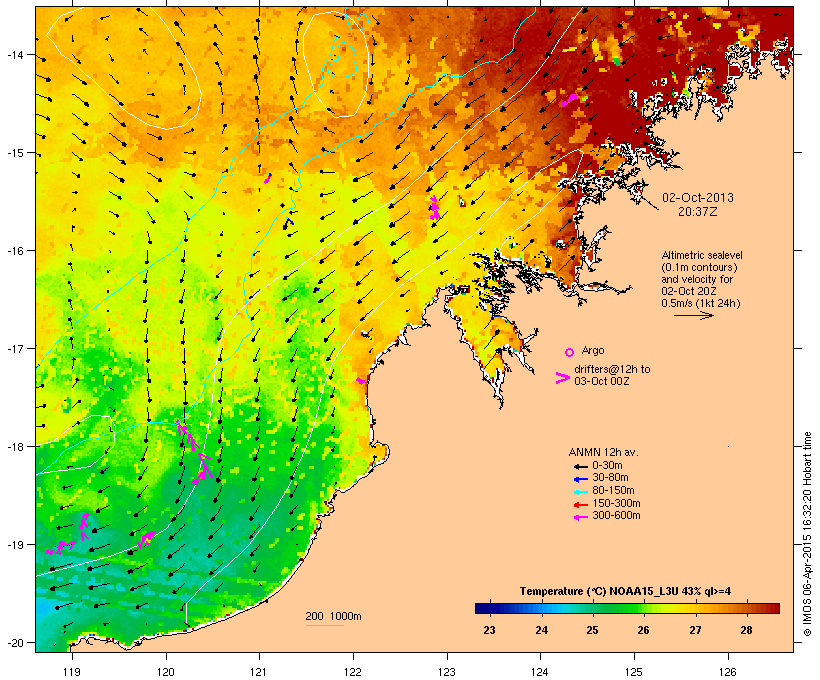Click the date label 02-Oct-2013
The width and height of the screenshot is (820, 680).
(x=698, y=198)
